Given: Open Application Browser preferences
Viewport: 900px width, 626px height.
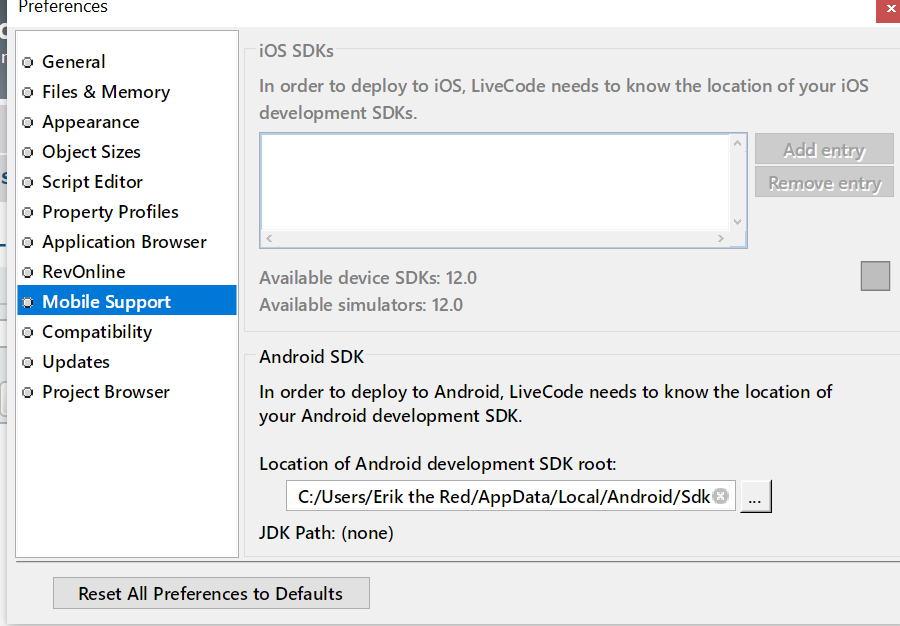Looking at the screenshot, I should 124,242.
